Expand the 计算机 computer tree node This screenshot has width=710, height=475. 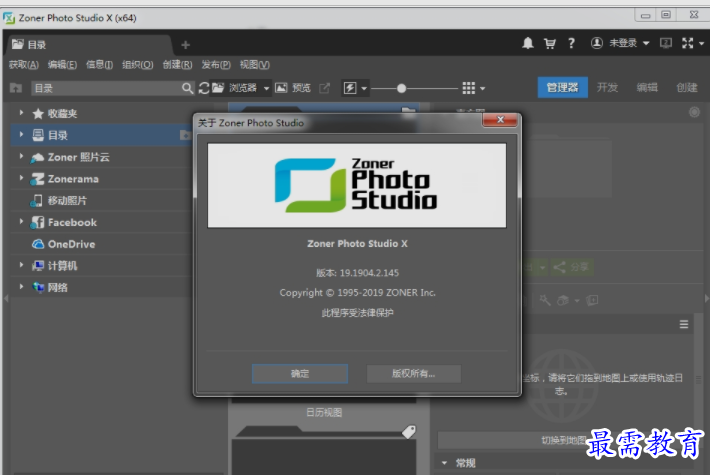pyautogui.click(x=21, y=266)
